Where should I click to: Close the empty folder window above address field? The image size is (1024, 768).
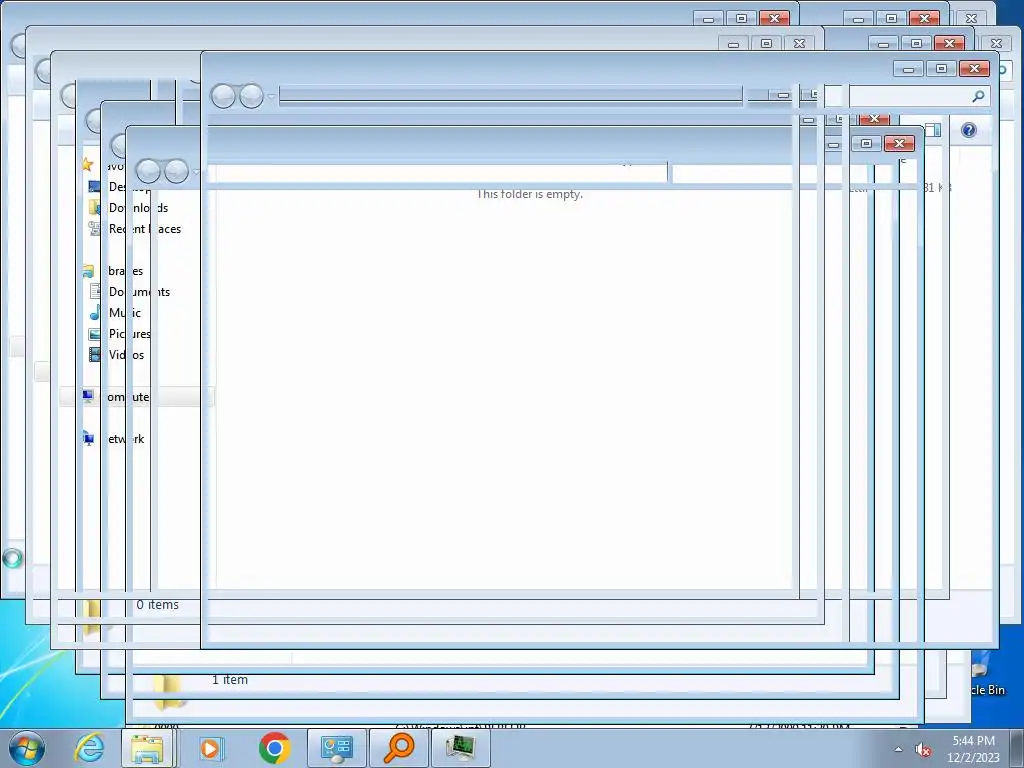click(x=899, y=144)
